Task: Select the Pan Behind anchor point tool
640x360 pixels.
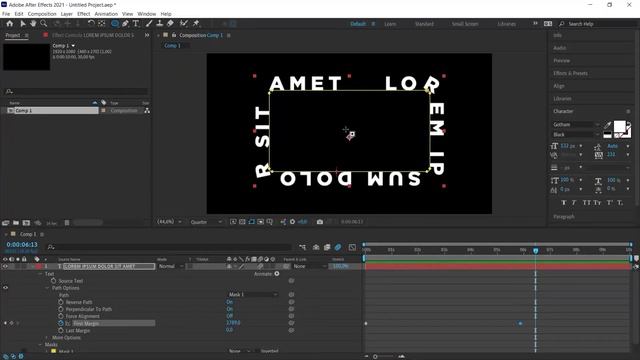Action: click(102, 24)
